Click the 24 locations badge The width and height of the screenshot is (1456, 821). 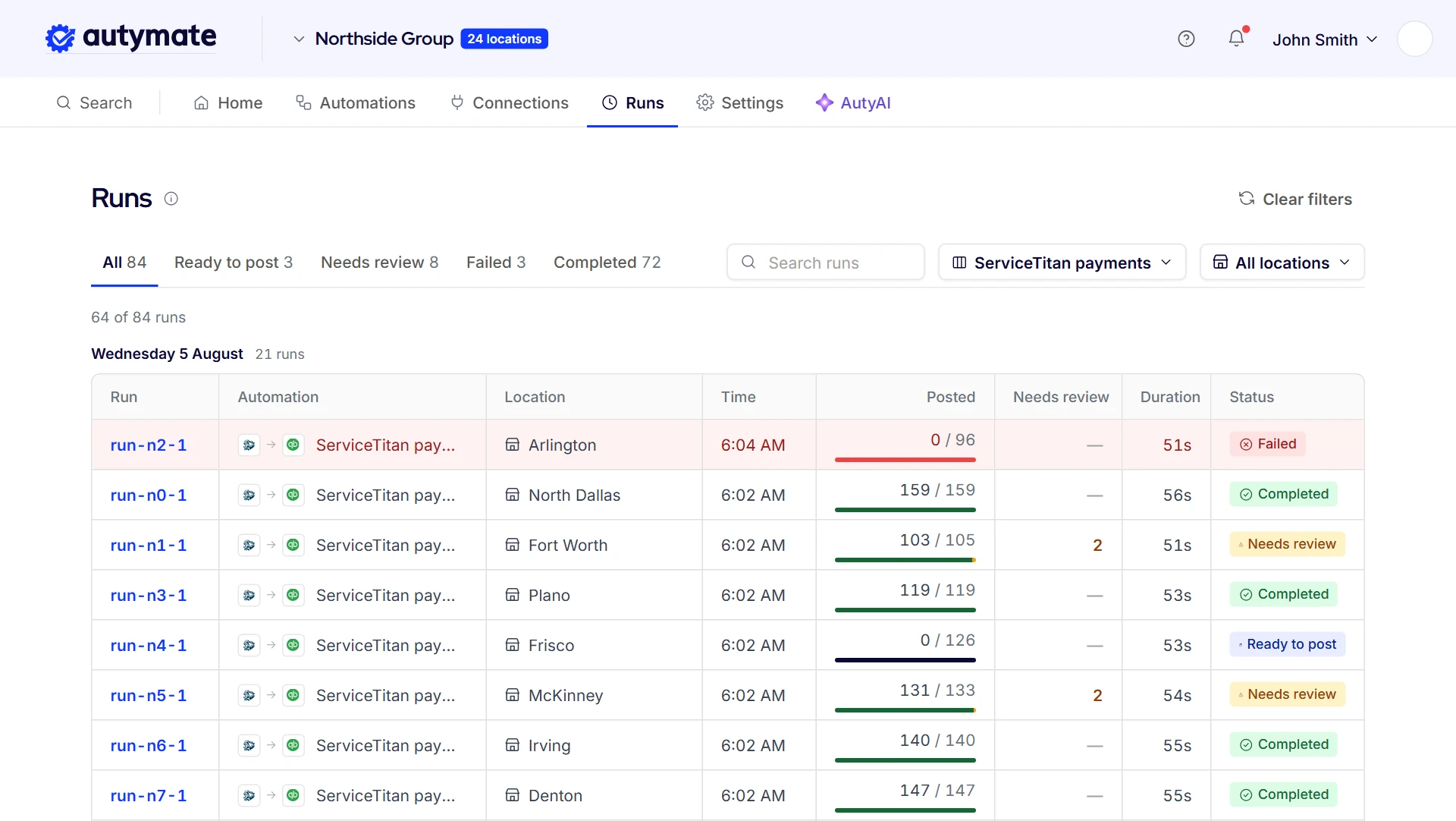point(504,39)
